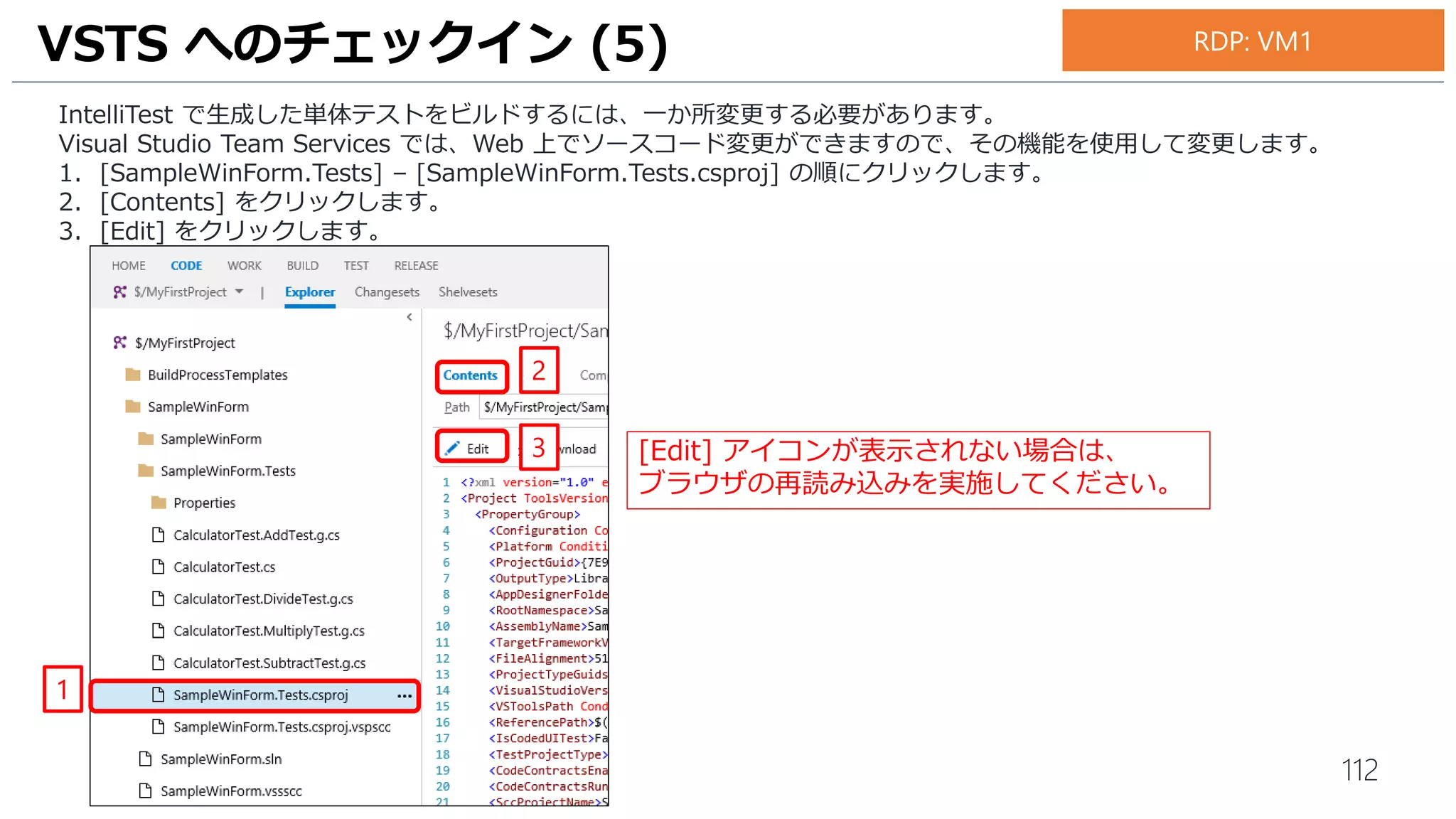Click the $/MyFirstProject/Sam... path heading
The width and height of the screenshot is (1456, 819).
[x=526, y=331]
